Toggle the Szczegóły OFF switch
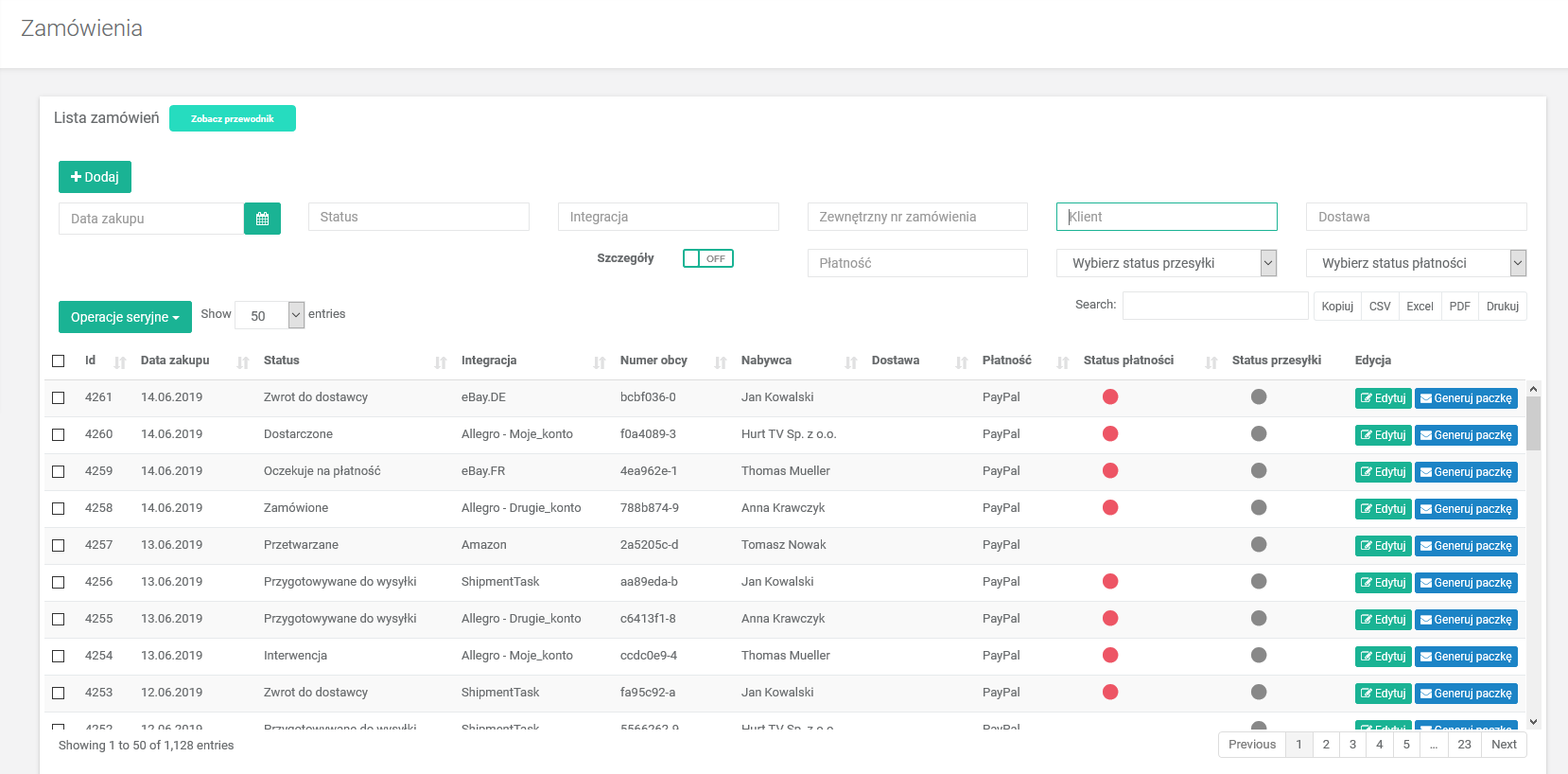The height and width of the screenshot is (774, 1568). 707,258
